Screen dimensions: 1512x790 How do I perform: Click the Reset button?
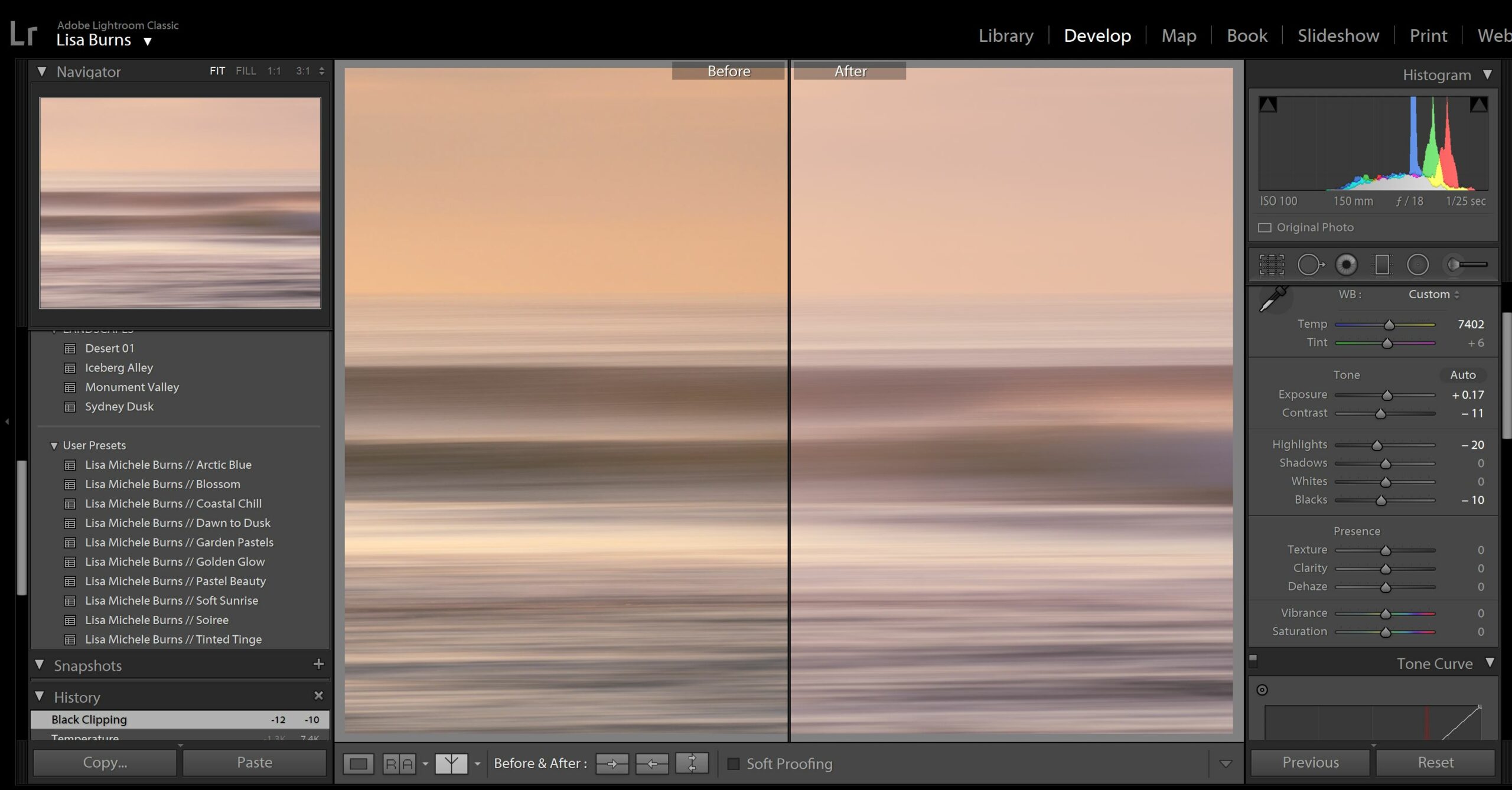point(1436,763)
